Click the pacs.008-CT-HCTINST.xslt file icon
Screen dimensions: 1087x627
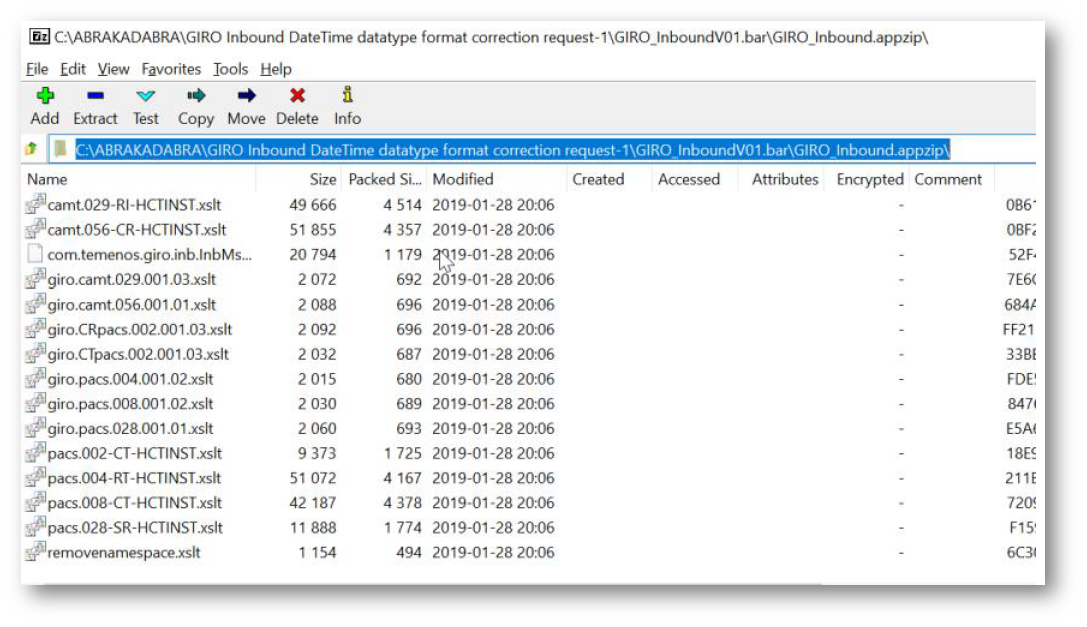[35, 503]
